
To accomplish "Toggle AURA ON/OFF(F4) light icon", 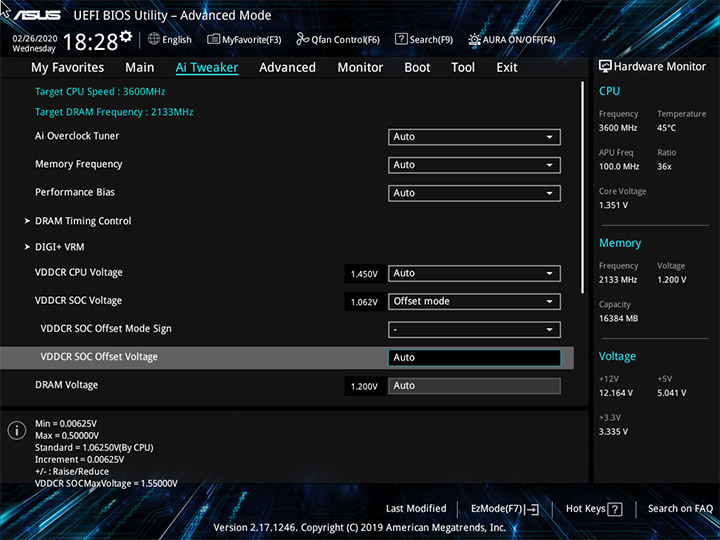I will 474,39.
